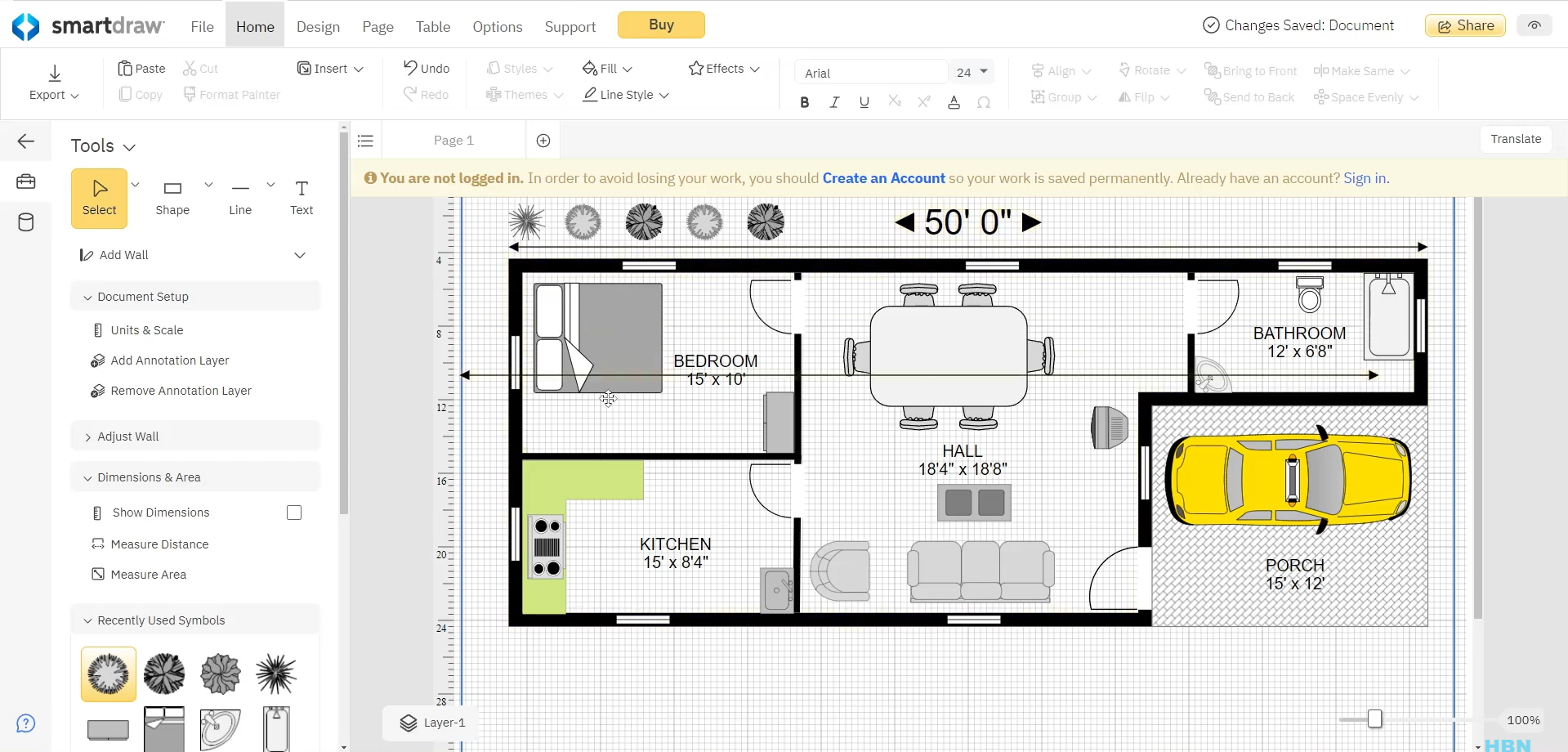1568x752 pixels.
Task: Redo the last action
Action: point(426,94)
